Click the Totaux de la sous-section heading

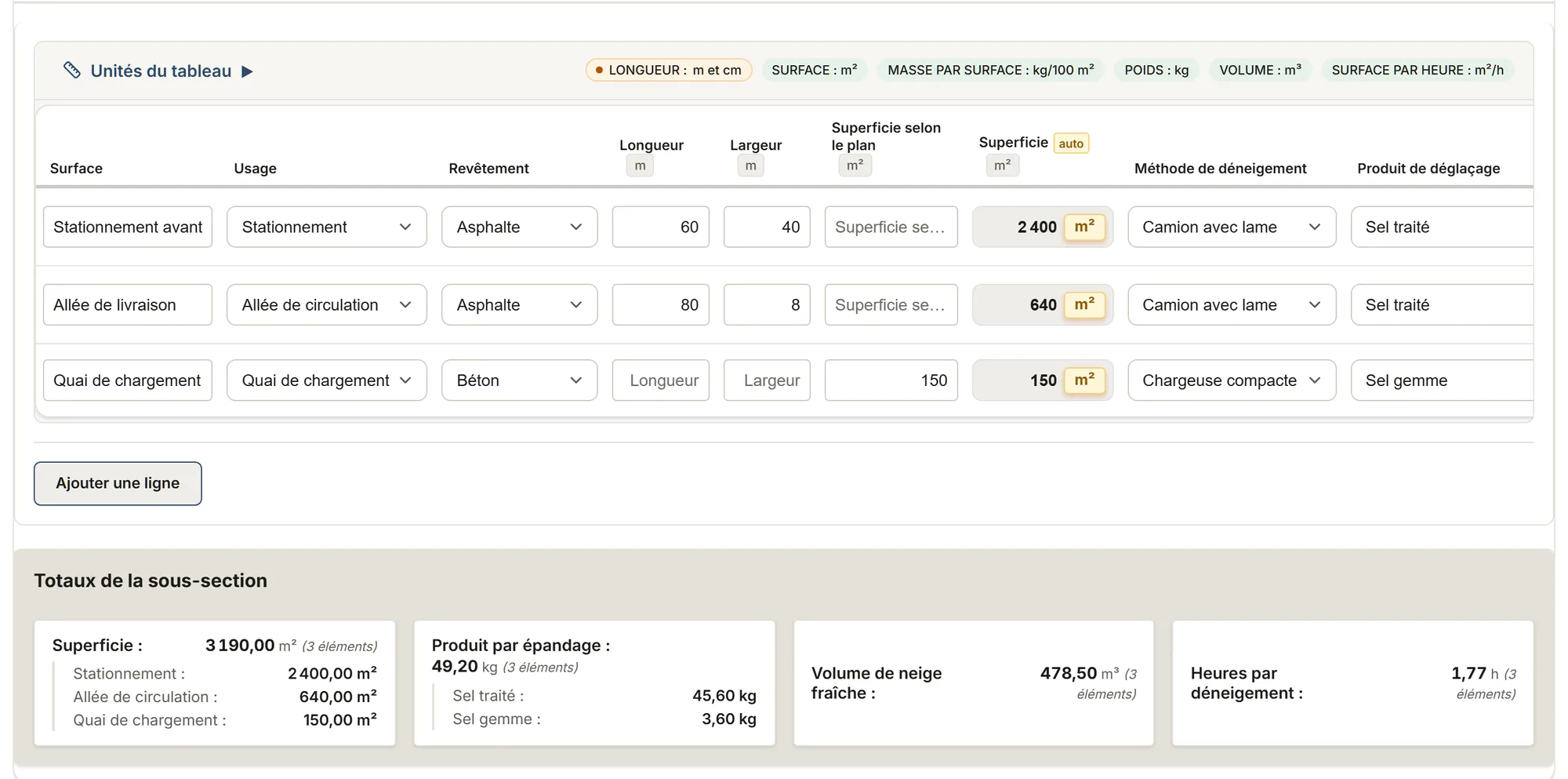[151, 581]
